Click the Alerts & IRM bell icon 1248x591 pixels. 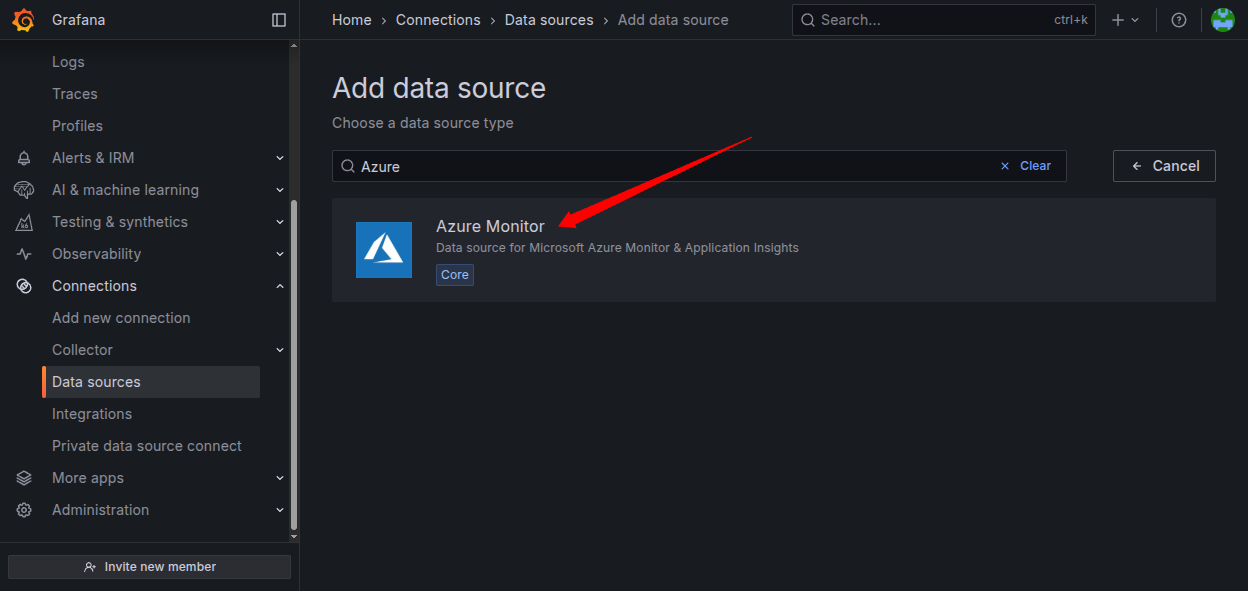24,158
